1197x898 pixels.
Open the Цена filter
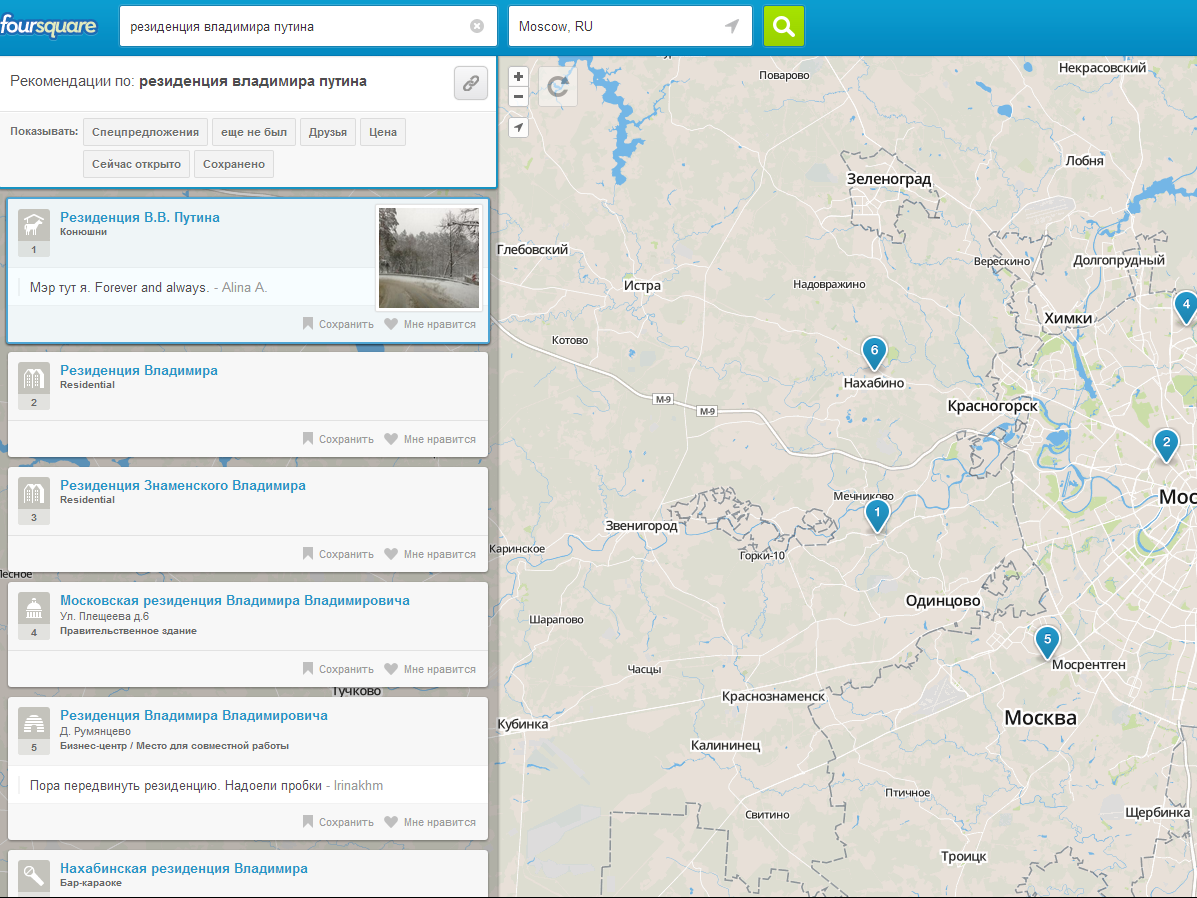pos(383,132)
